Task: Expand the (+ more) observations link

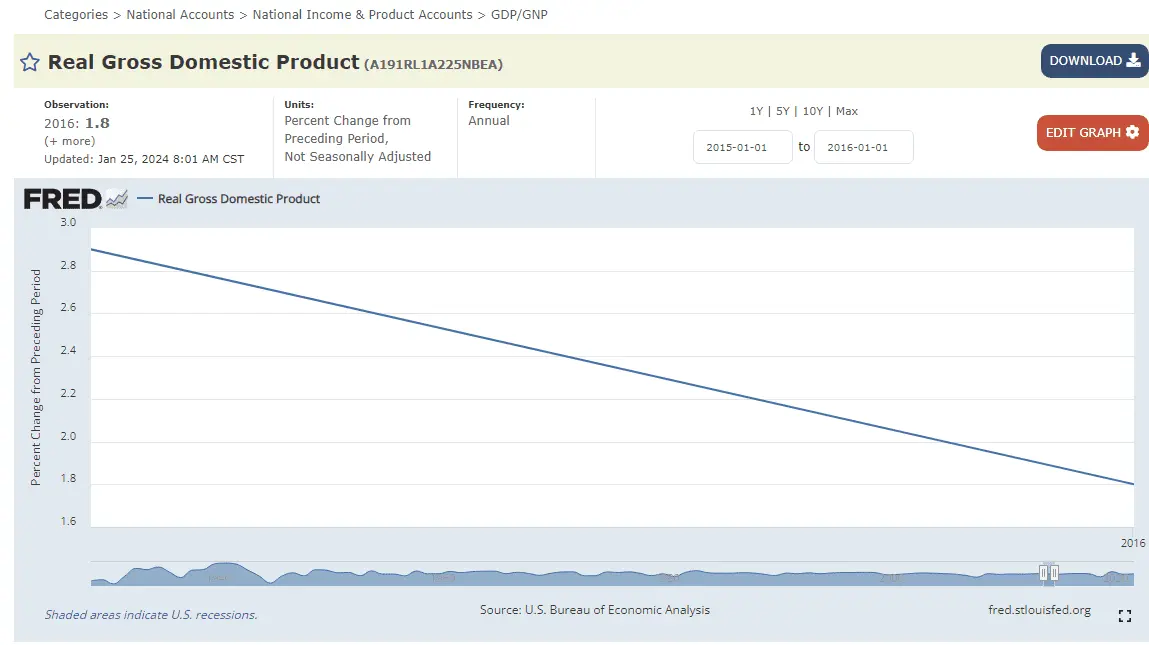Action: pyautogui.click(x=70, y=141)
